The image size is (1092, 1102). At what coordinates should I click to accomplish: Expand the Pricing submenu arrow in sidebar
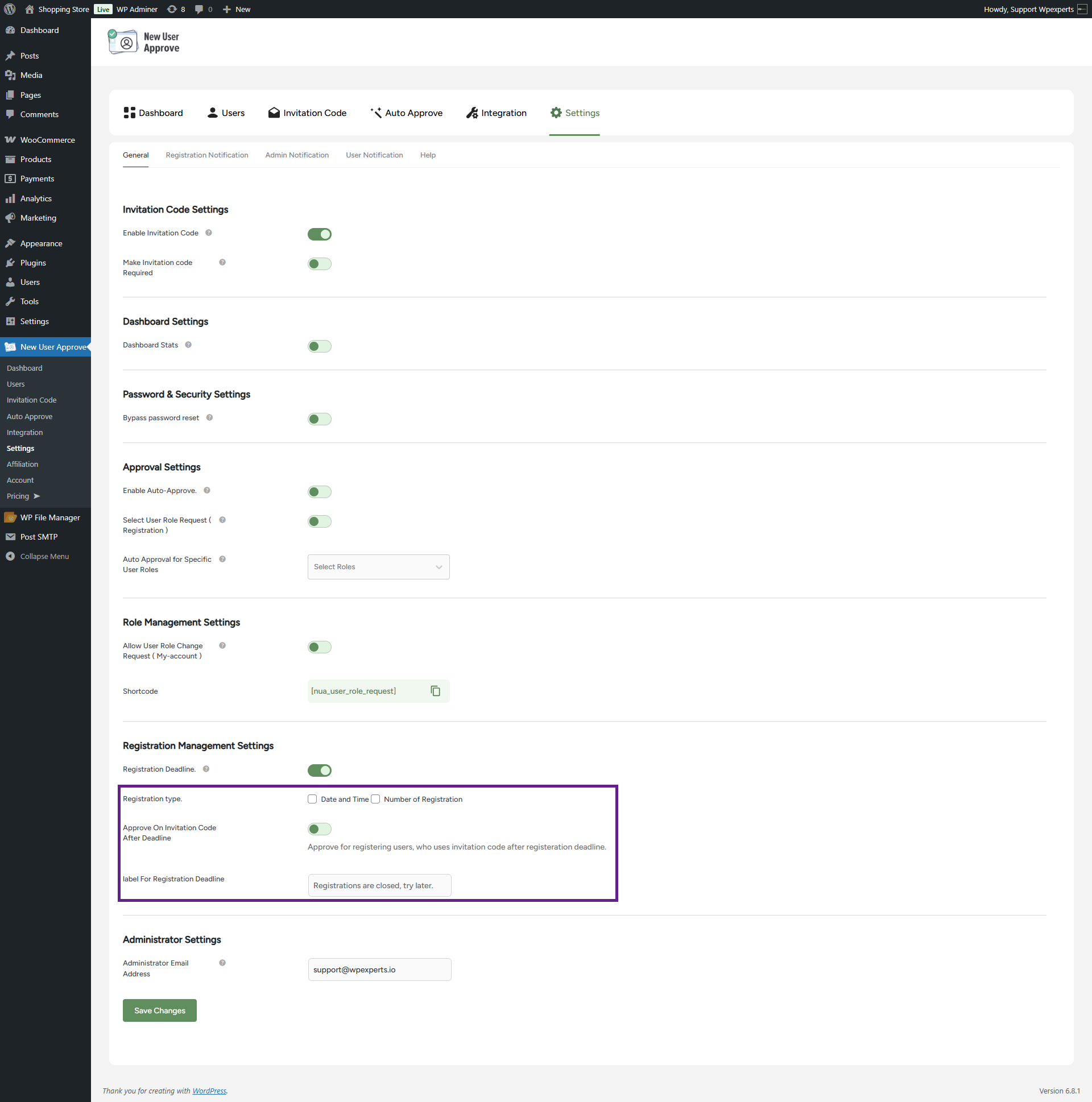[37, 496]
